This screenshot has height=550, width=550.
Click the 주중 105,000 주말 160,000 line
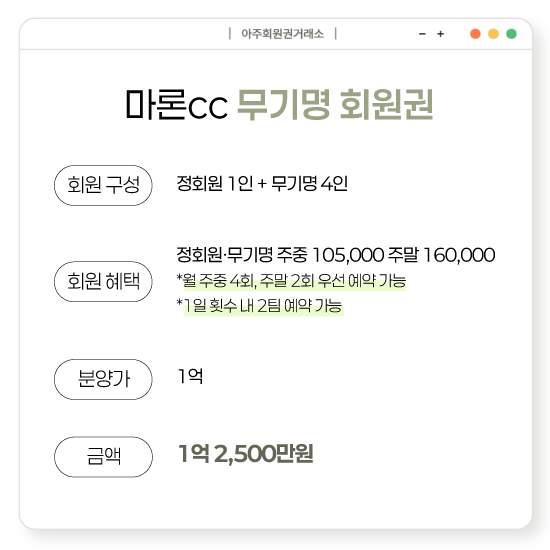coord(336,255)
